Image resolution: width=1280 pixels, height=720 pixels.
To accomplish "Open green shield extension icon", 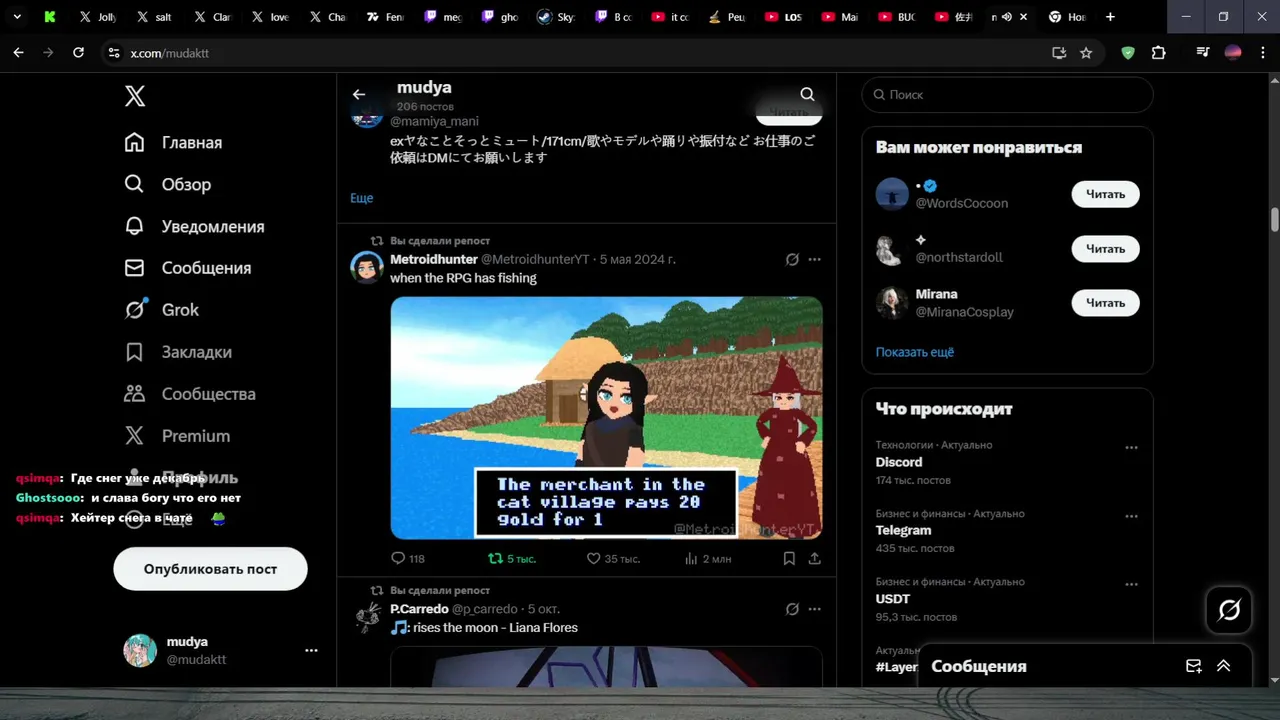I will (1128, 53).
